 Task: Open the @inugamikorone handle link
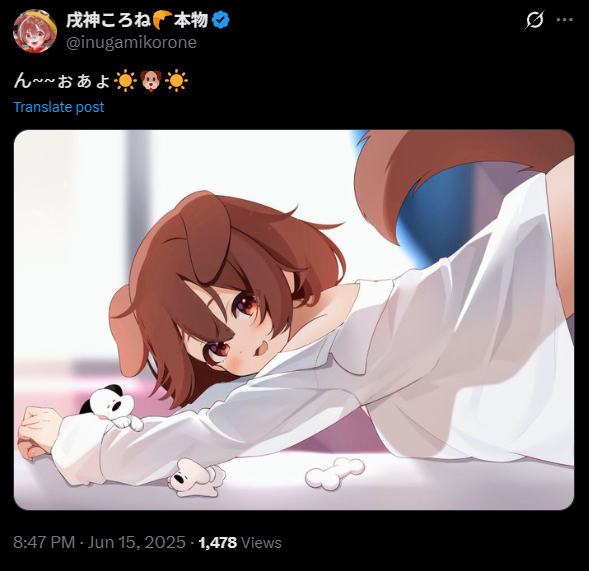[x=131, y=42]
